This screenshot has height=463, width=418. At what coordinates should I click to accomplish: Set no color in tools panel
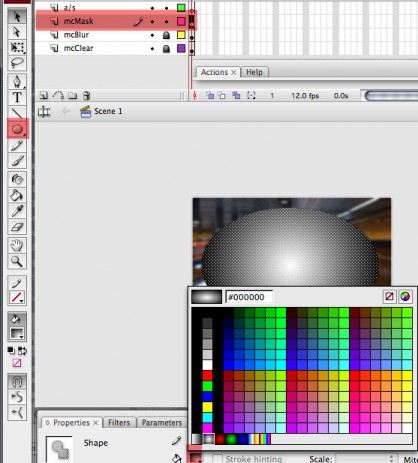17,362
